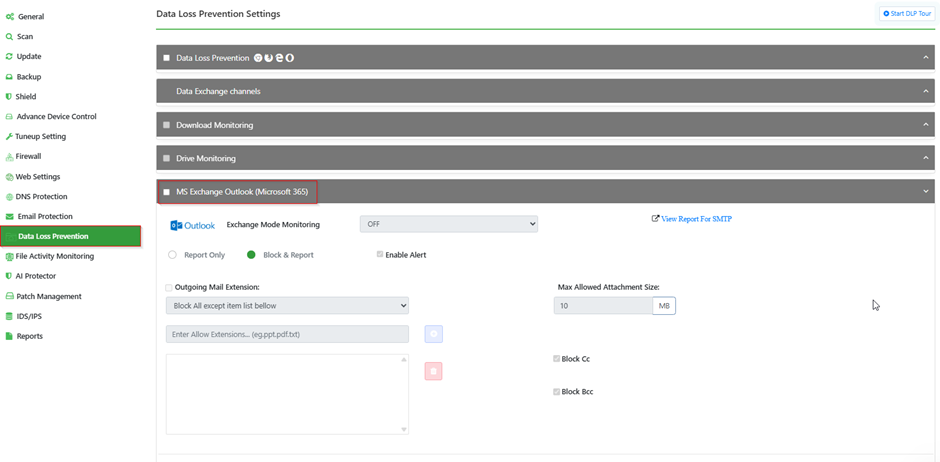
Task: Click the Firewall icon in sidebar
Action: (9, 156)
